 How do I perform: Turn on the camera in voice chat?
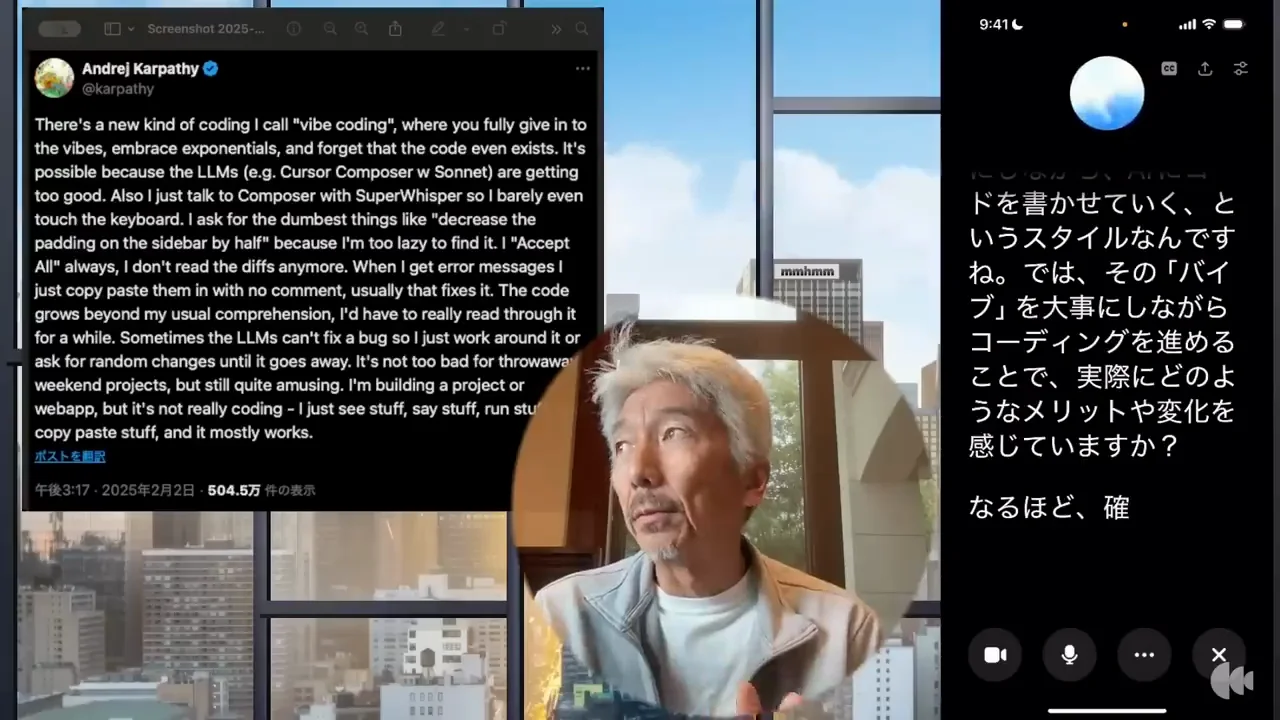coord(994,655)
